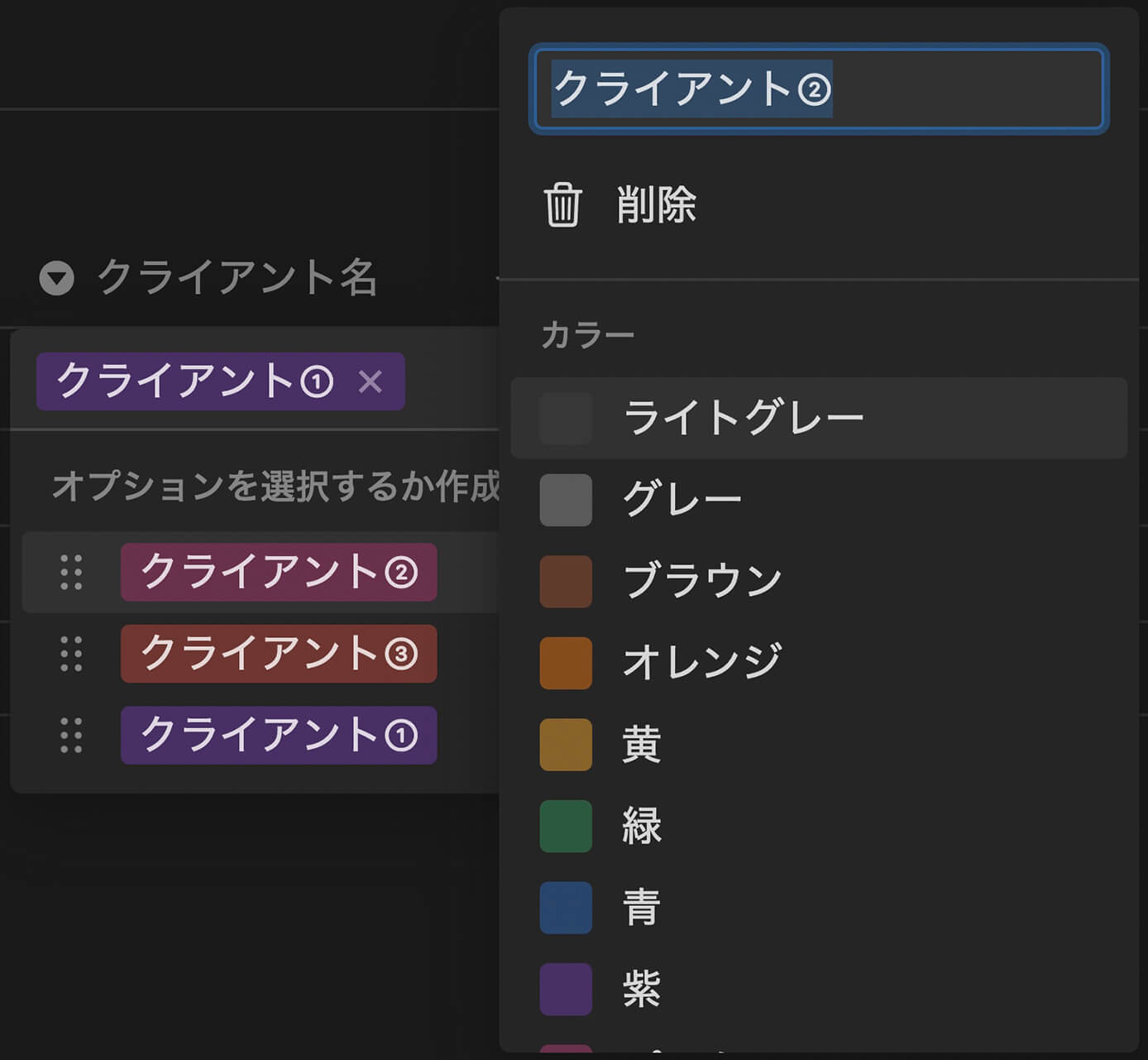
Task: Click the trash icon next to 削除
Action: (x=562, y=204)
